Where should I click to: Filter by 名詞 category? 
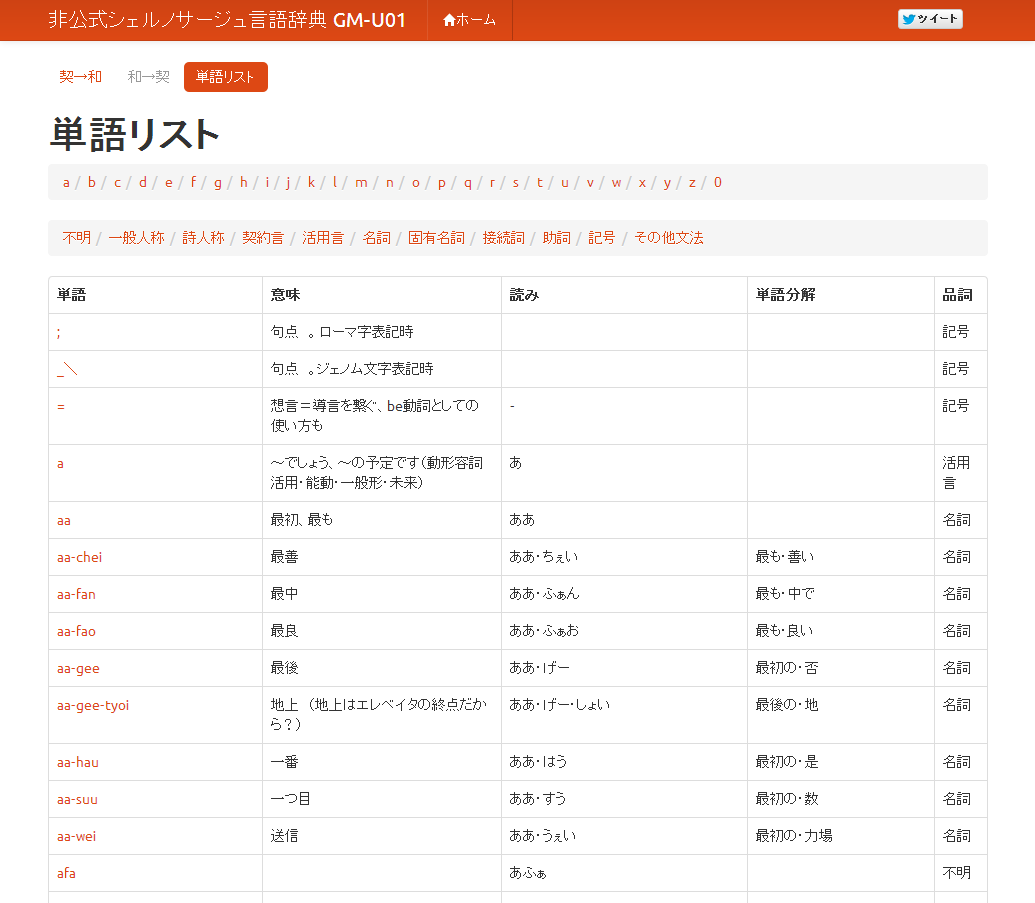pyautogui.click(x=376, y=238)
